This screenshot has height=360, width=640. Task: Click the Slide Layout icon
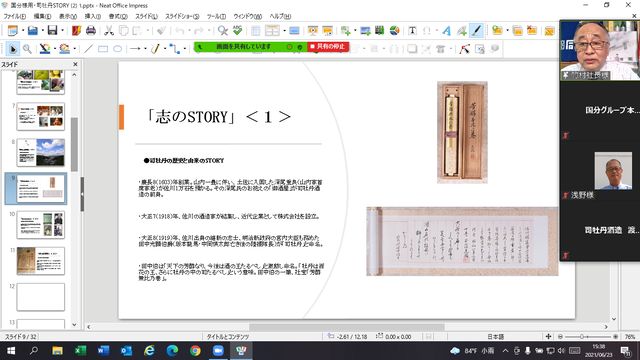point(550,30)
